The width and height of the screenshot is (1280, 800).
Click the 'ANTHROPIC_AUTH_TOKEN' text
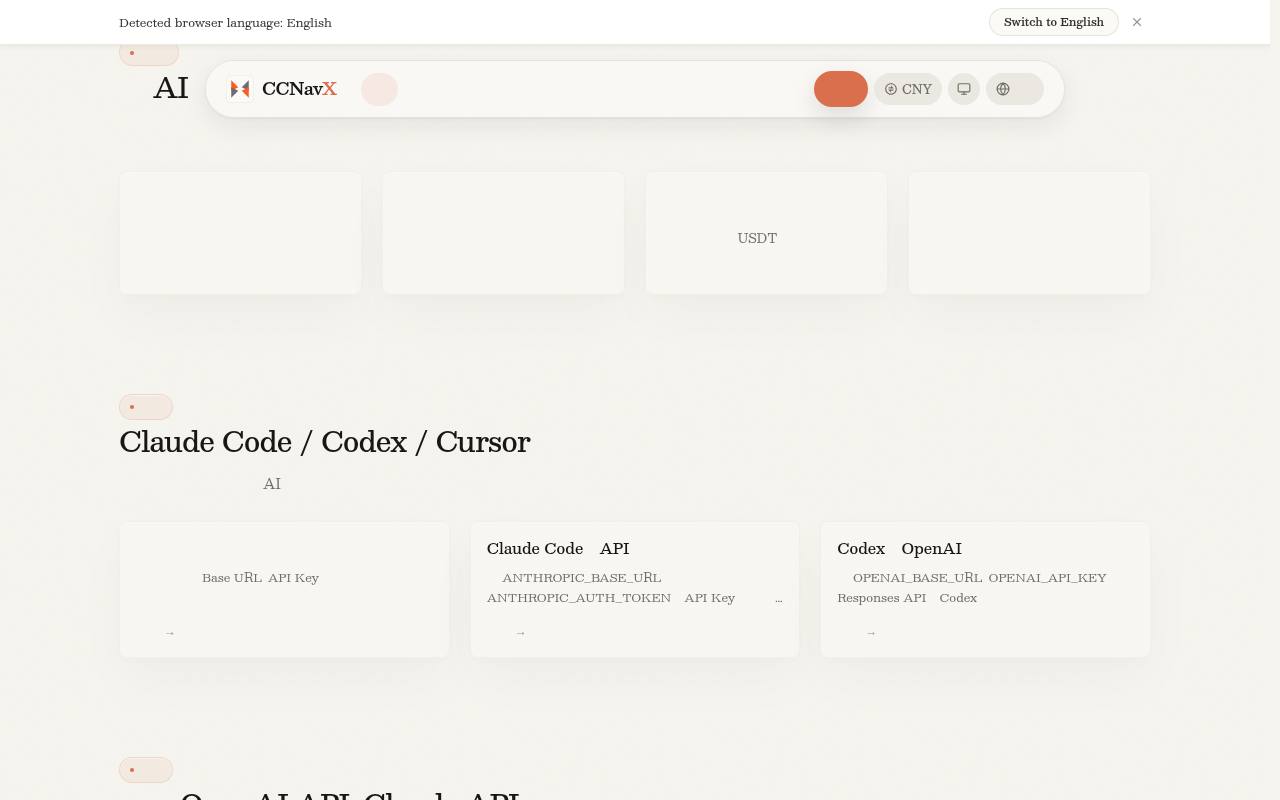click(x=579, y=598)
